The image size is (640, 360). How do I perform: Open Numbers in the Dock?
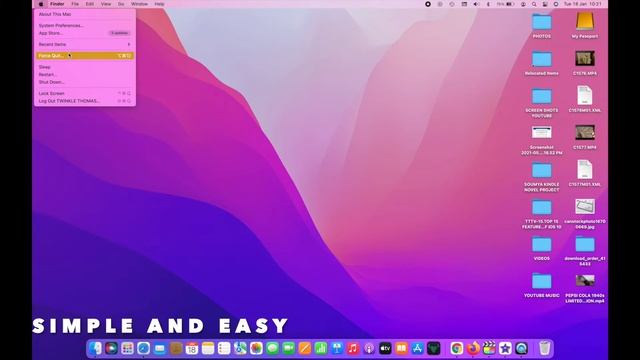321,348
